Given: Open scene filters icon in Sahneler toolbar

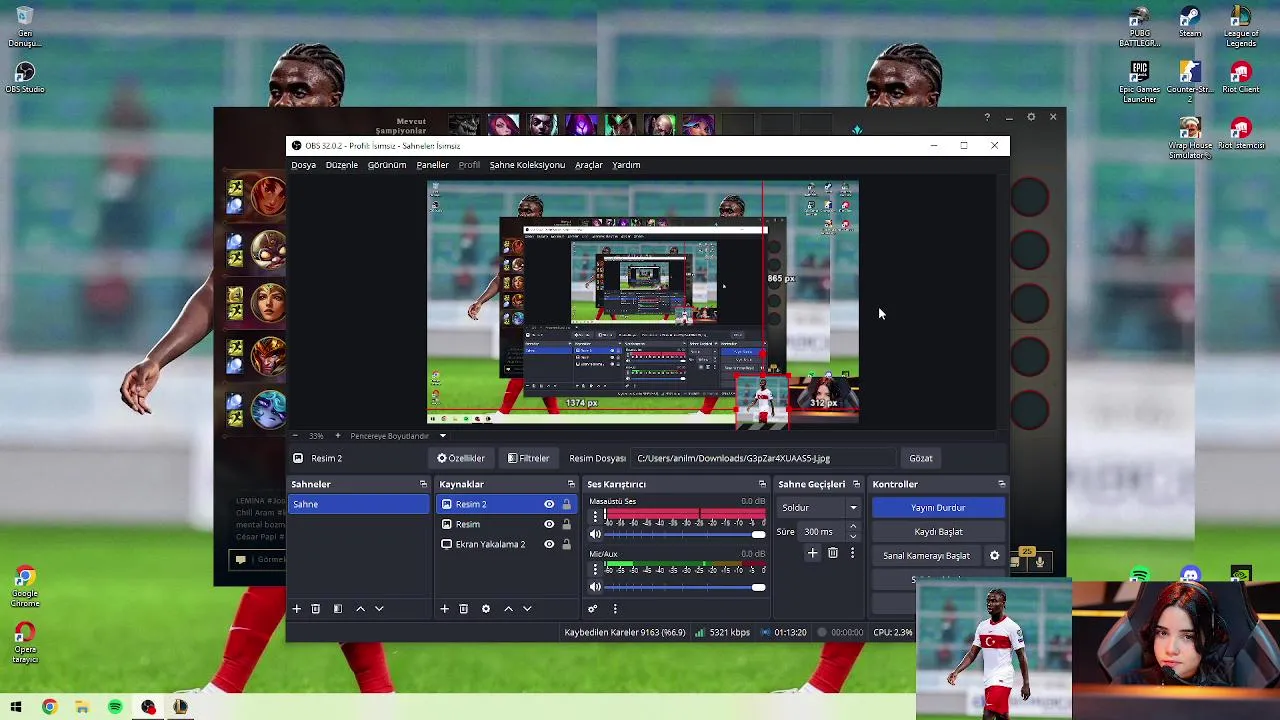Looking at the screenshot, I should [x=337, y=608].
